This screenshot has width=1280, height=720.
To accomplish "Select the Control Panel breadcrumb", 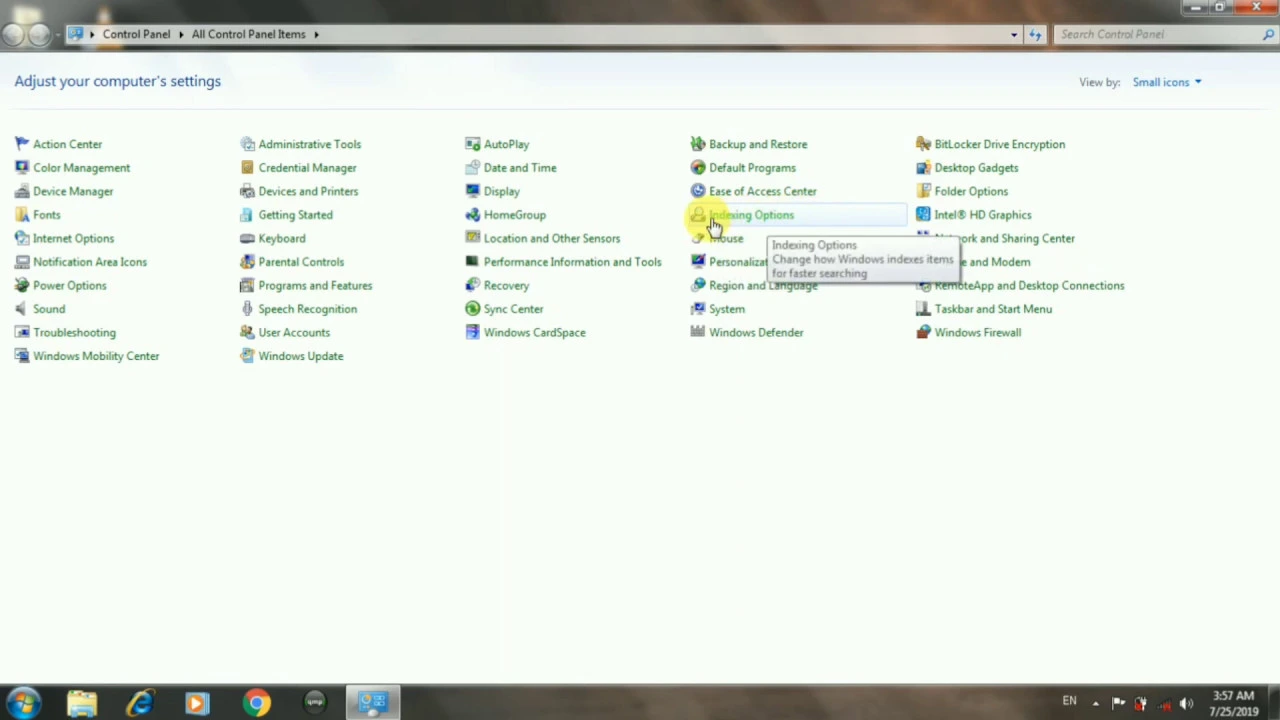I will click(136, 34).
